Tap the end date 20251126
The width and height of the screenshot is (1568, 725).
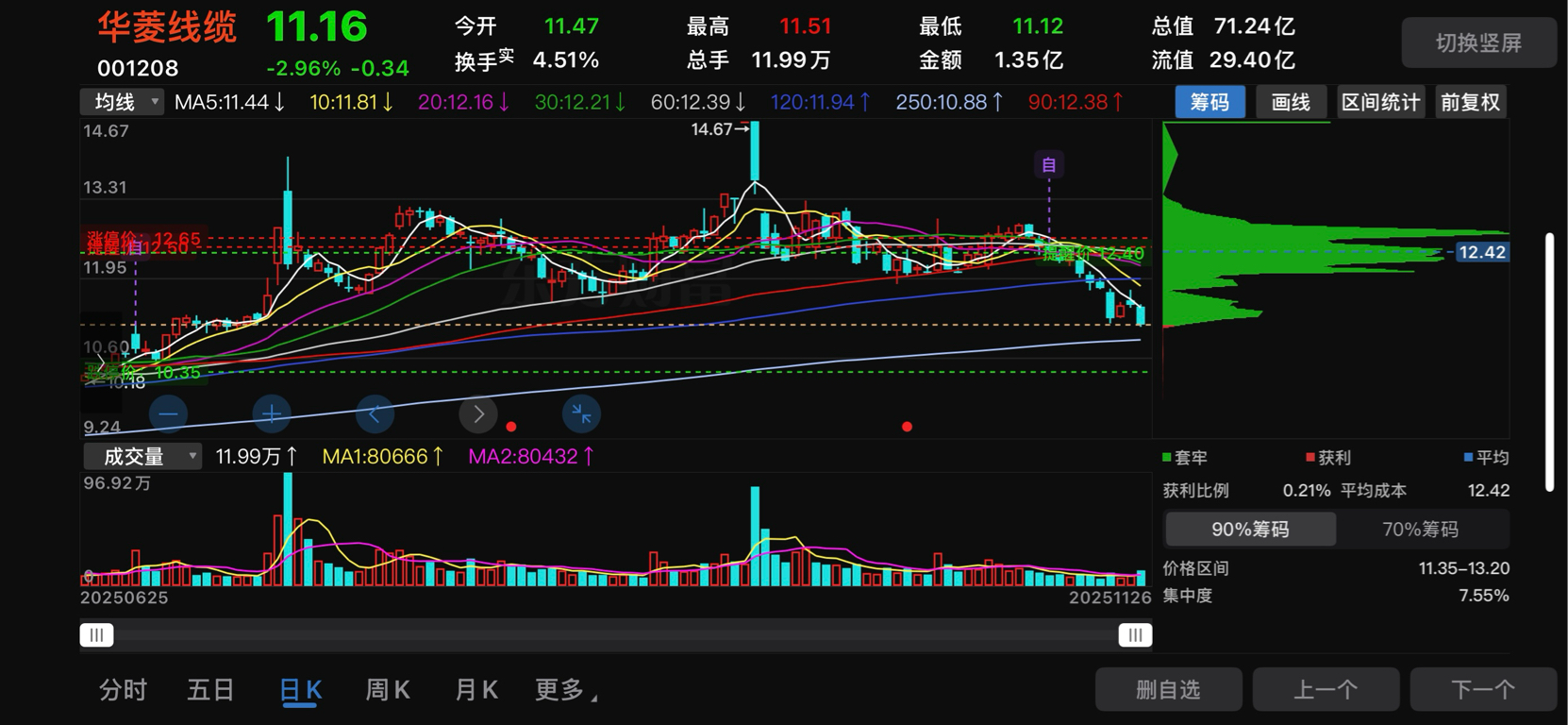pyautogui.click(x=1110, y=598)
